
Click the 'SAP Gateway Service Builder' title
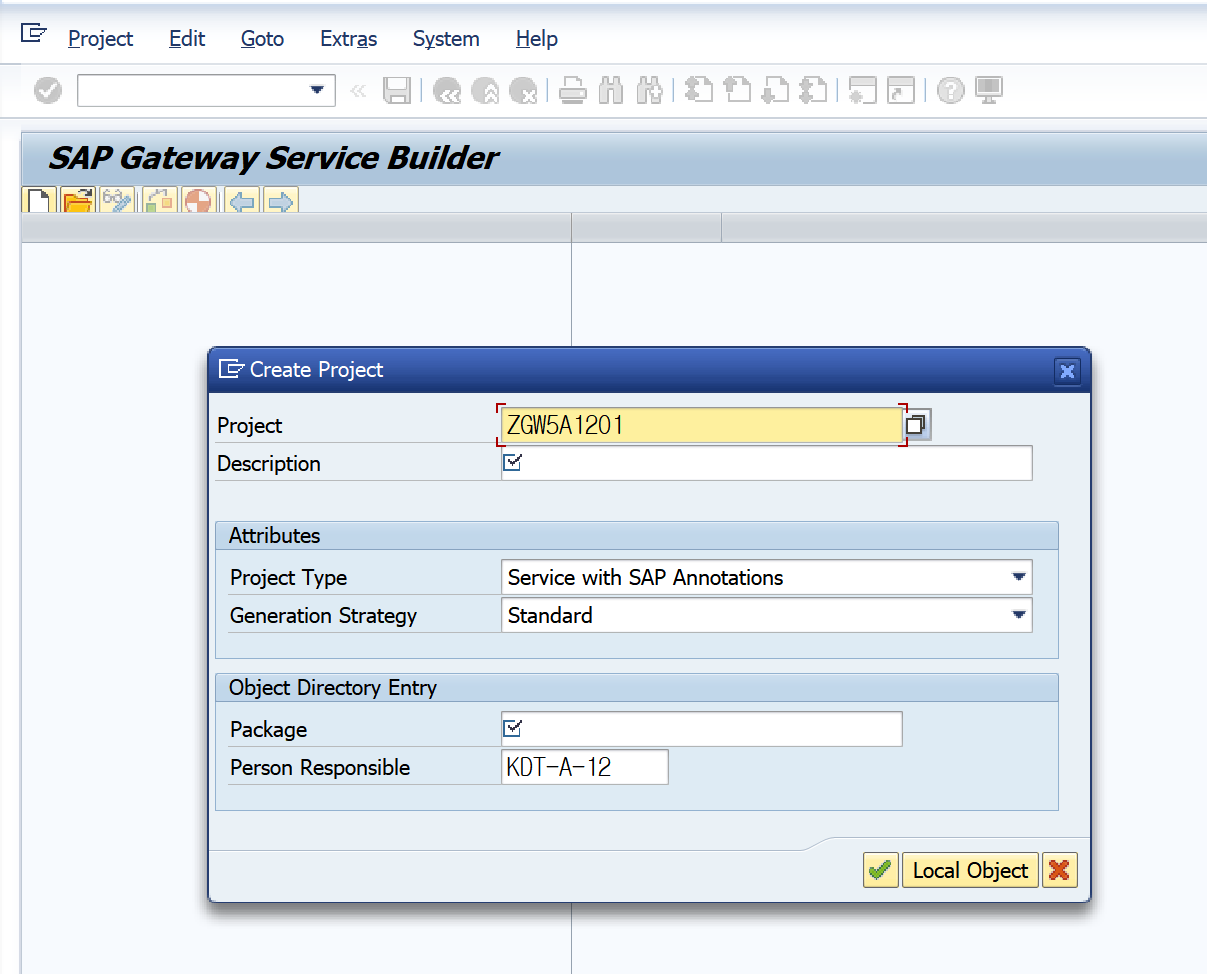pyautogui.click(x=273, y=158)
